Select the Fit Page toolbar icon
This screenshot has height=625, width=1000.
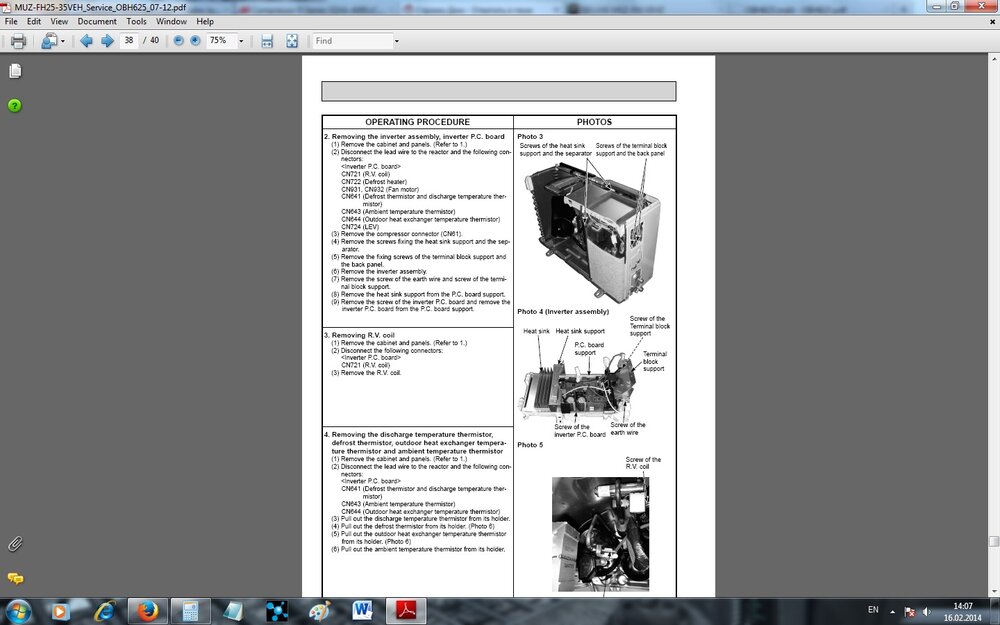[x=293, y=41]
